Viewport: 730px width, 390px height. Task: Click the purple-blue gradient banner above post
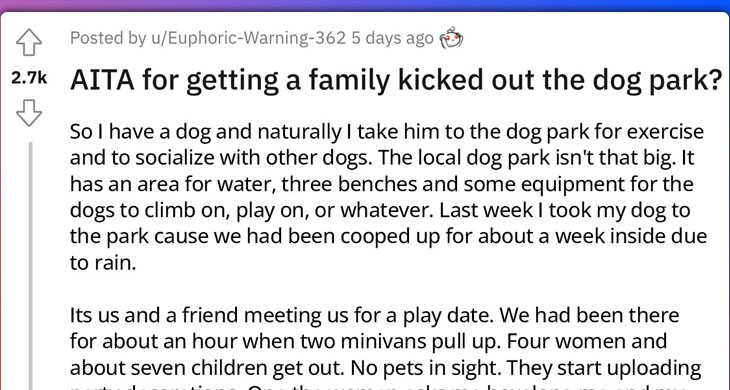(365, 5)
